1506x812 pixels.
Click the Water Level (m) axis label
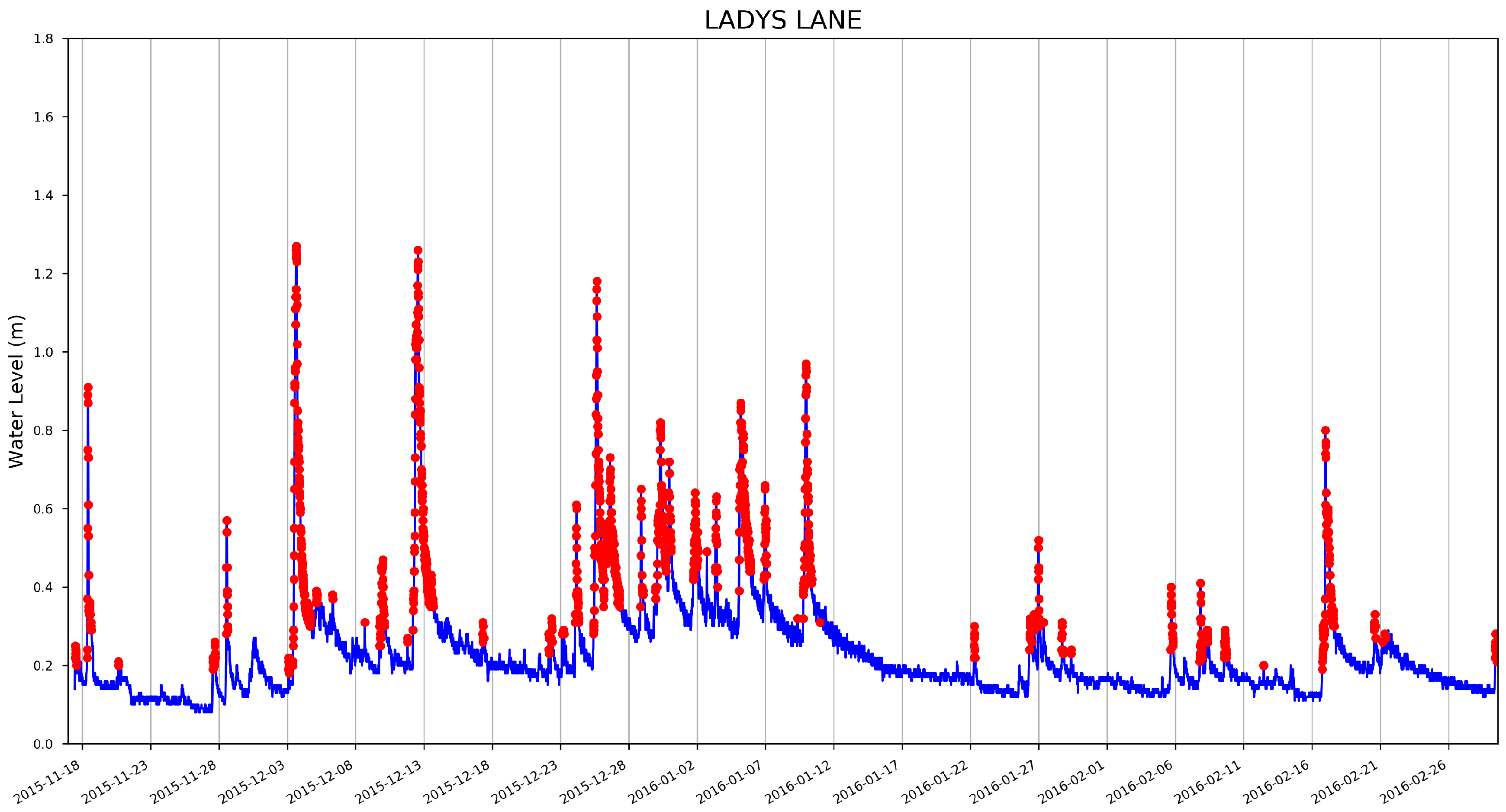[x=16, y=391]
